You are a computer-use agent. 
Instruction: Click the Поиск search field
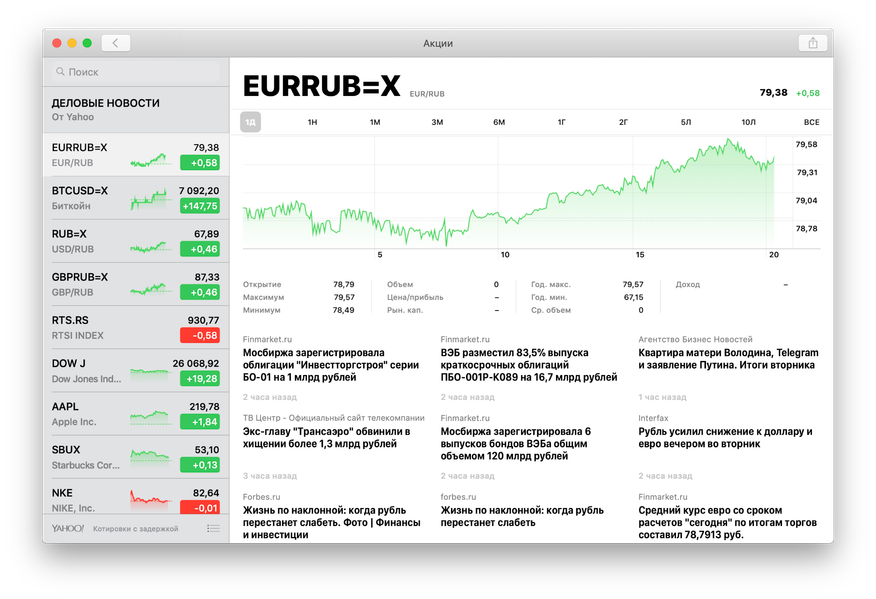coord(136,72)
